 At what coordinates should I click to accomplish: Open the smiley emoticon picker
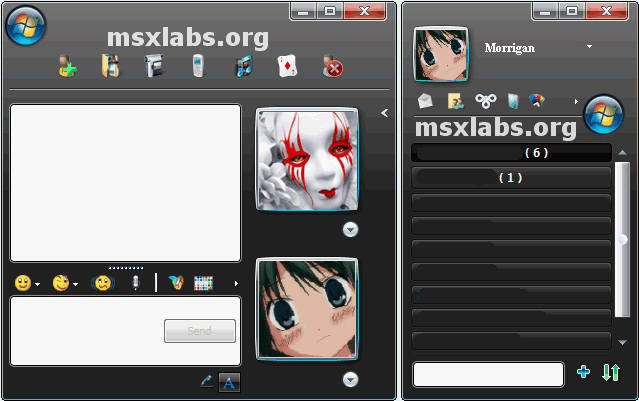[x=23, y=283]
